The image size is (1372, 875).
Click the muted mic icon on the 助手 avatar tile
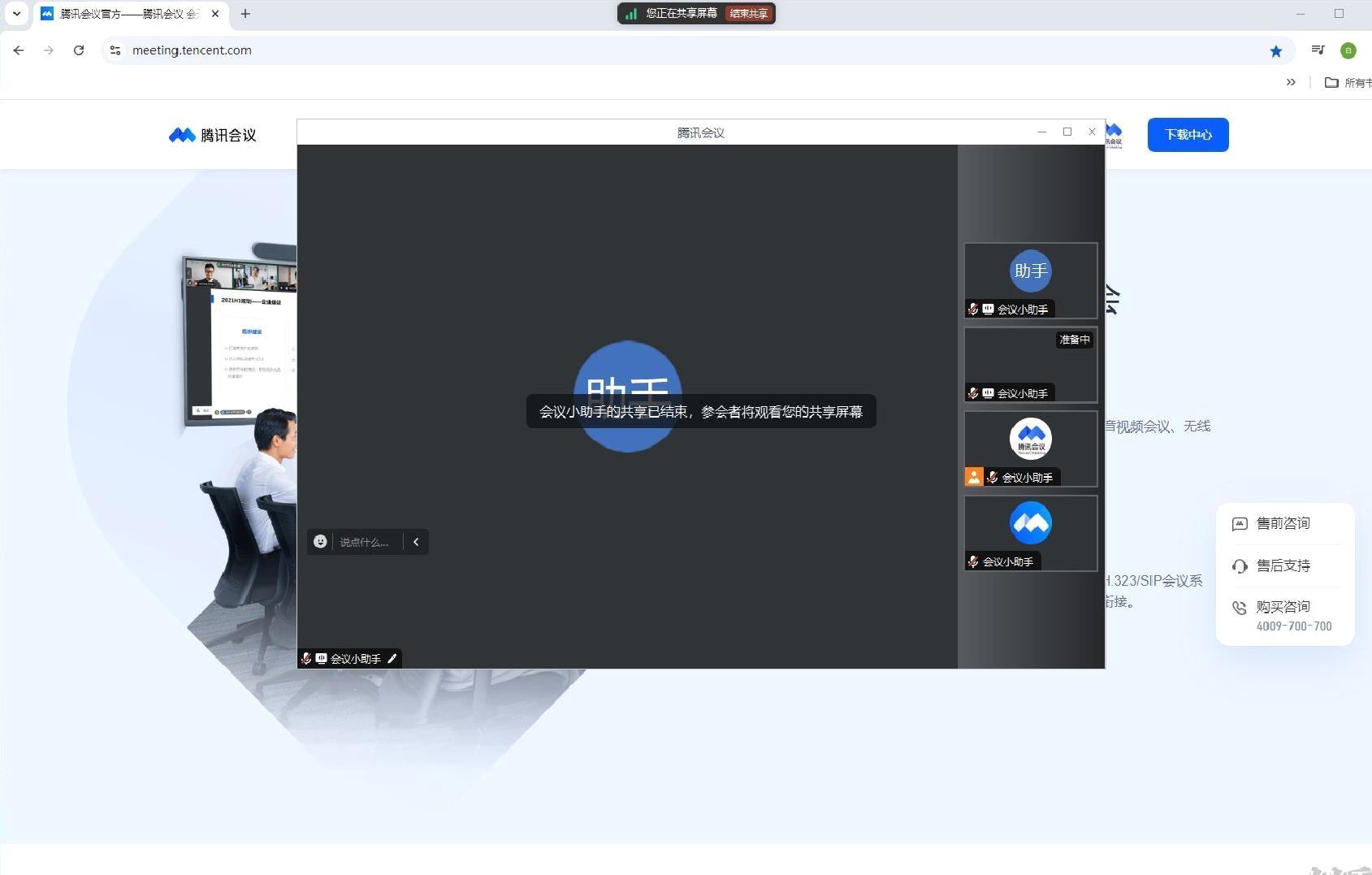(x=973, y=309)
